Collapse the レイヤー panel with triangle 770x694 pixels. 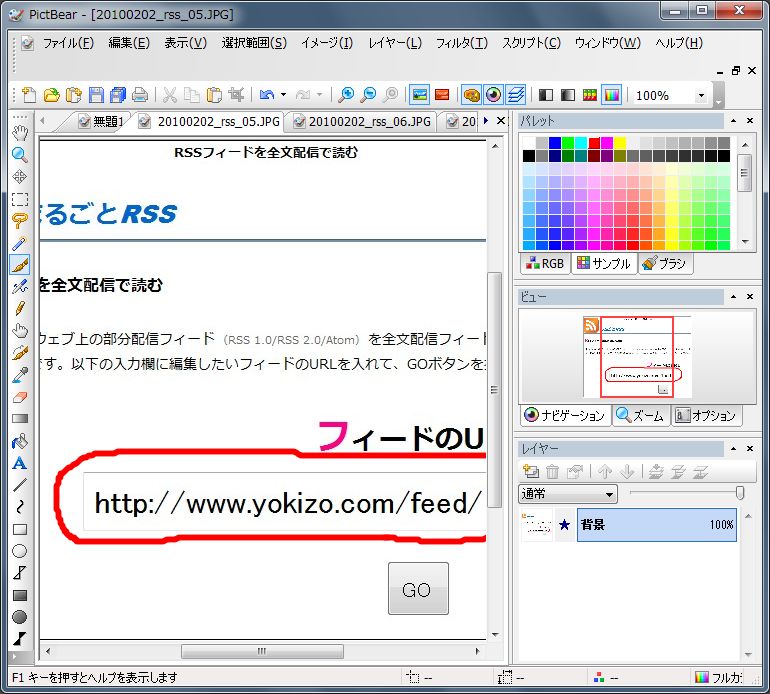(734, 448)
